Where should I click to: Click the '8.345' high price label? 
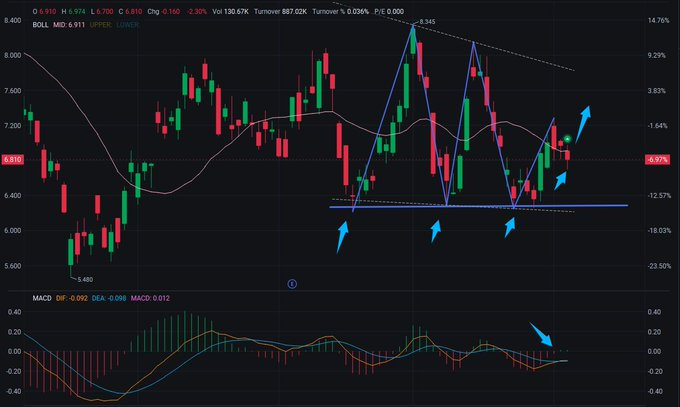point(427,21)
